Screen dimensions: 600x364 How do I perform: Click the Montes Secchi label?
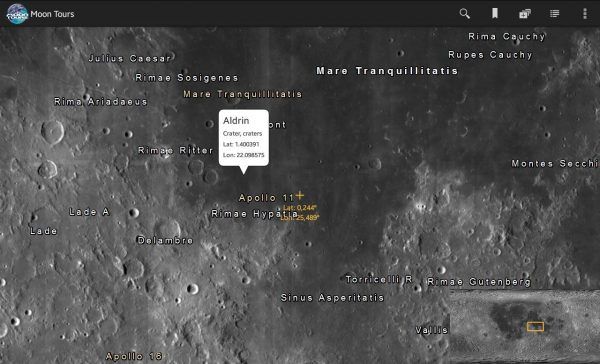(554, 164)
